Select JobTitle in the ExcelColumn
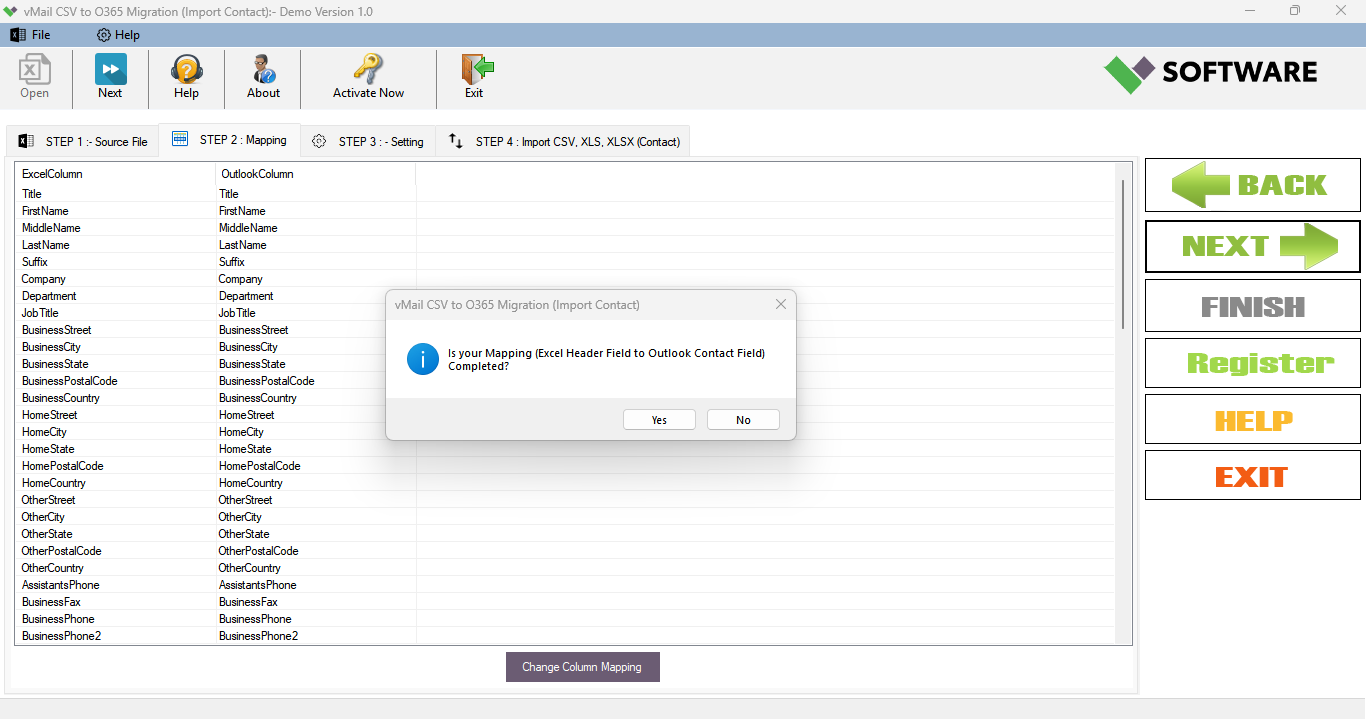Screen dimensions: 1366x720 pyautogui.click(x=40, y=313)
